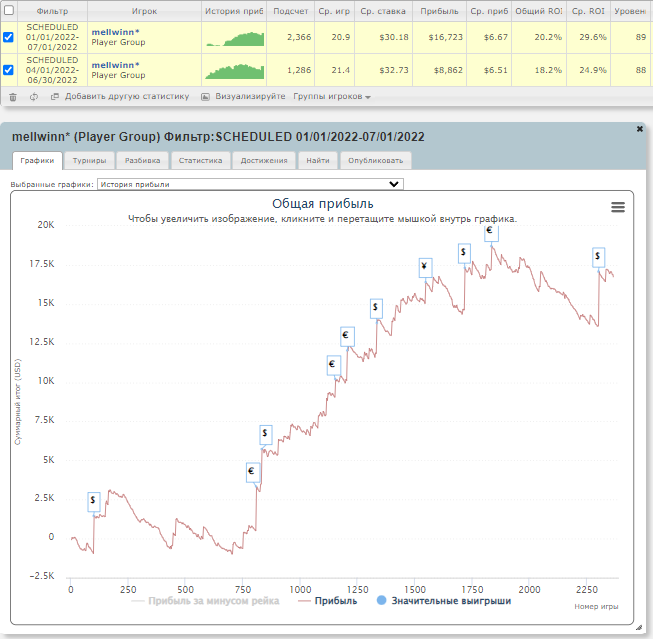Uncheck the 01/01/2022-07/01/2022 row checkbox
This screenshot has height=639, width=653.
[8, 37]
